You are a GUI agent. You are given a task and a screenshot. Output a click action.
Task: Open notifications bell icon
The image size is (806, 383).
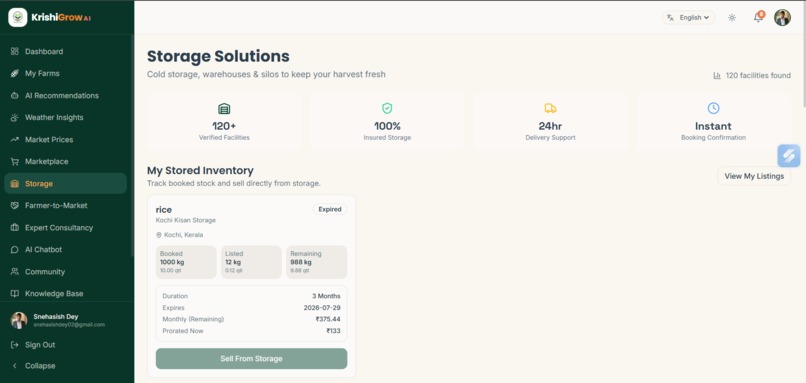point(758,17)
